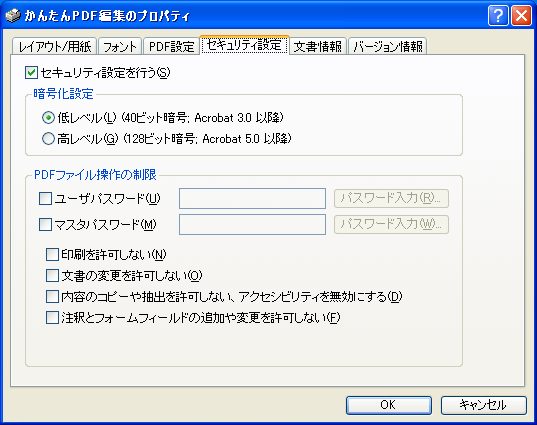Switch to the PDF設定 tab
This screenshot has height=425, width=537.
point(172,46)
